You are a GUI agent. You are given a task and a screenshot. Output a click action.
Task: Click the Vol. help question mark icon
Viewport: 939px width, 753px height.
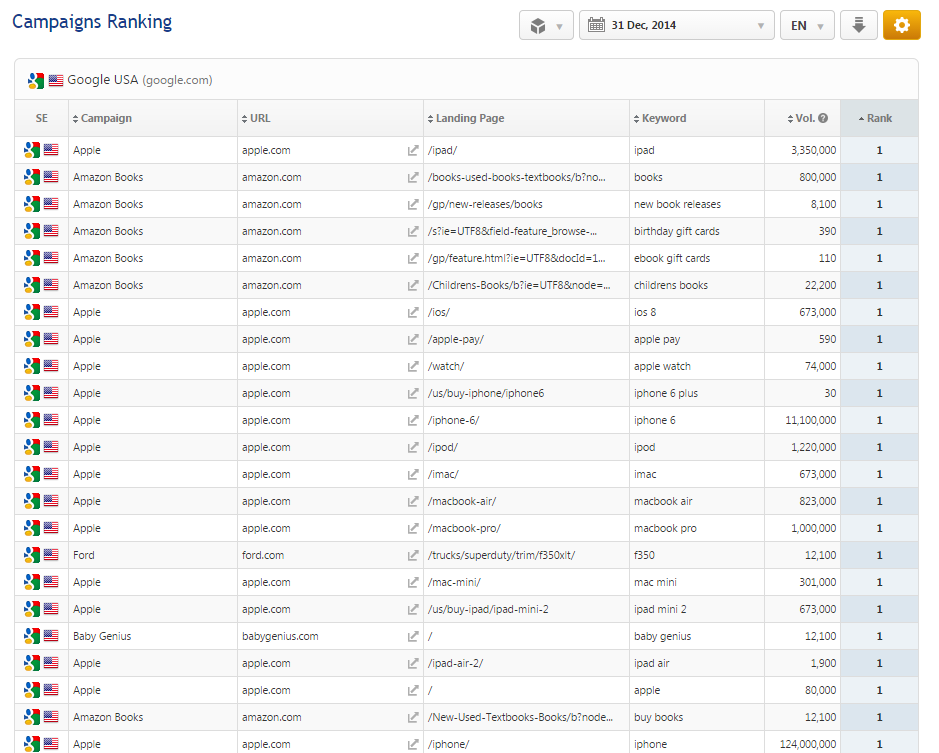coord(823,119)
